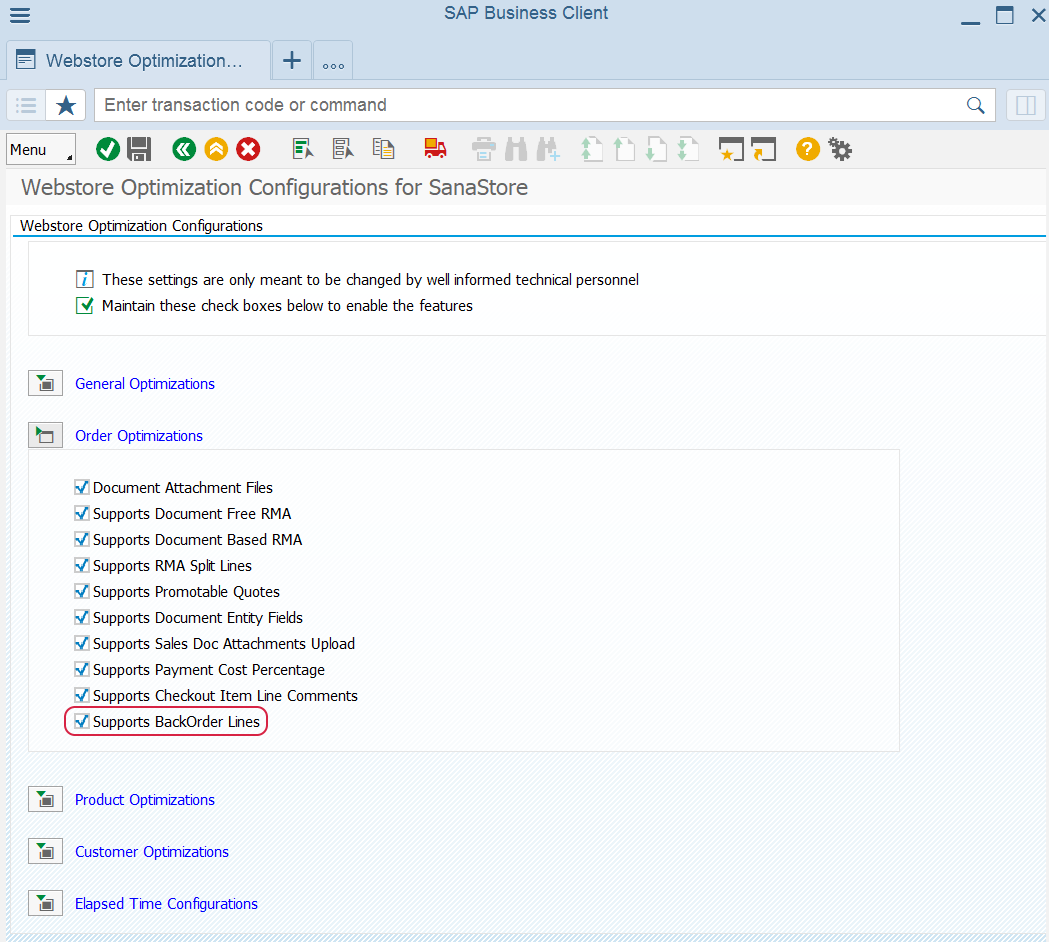This screenshot has height=942, width=1049.
Task: Click the Find binoculars icon
Action: click(516, 149)
